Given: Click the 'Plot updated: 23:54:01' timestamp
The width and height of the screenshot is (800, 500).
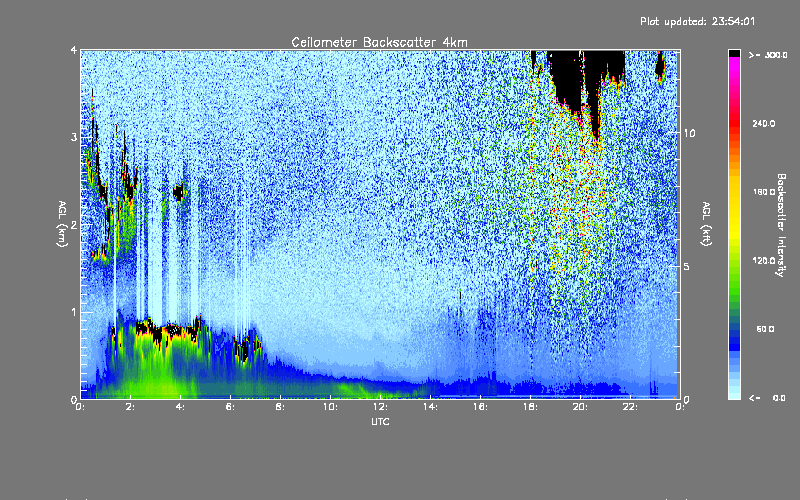Looking at the screenshot, I should click(x=697, y=21).
